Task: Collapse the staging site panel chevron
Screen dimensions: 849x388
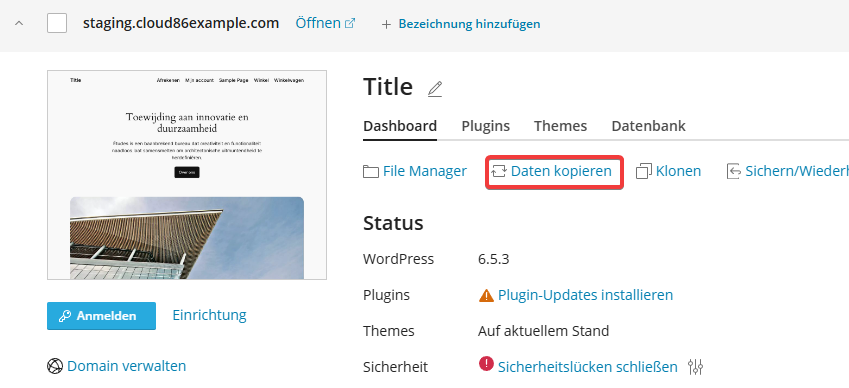Action: [x=19, y=23]
